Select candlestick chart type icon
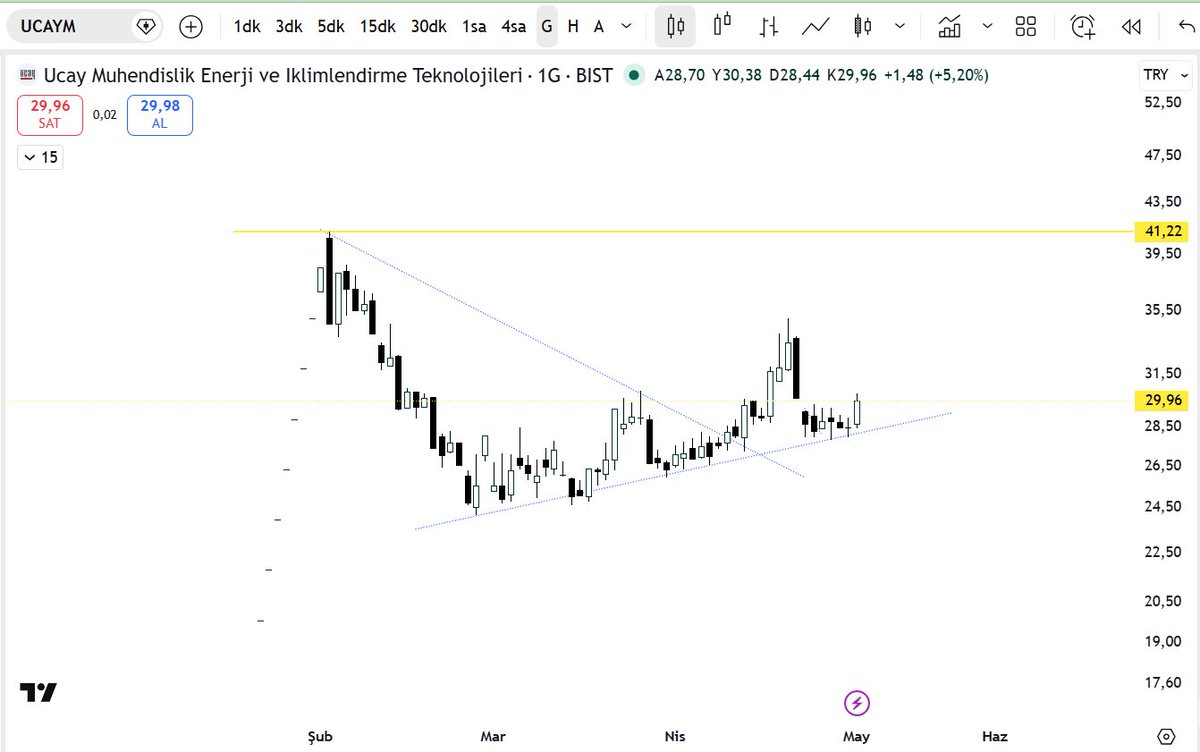This screenshot has width=1200, height=752. (x=675, y=27)
